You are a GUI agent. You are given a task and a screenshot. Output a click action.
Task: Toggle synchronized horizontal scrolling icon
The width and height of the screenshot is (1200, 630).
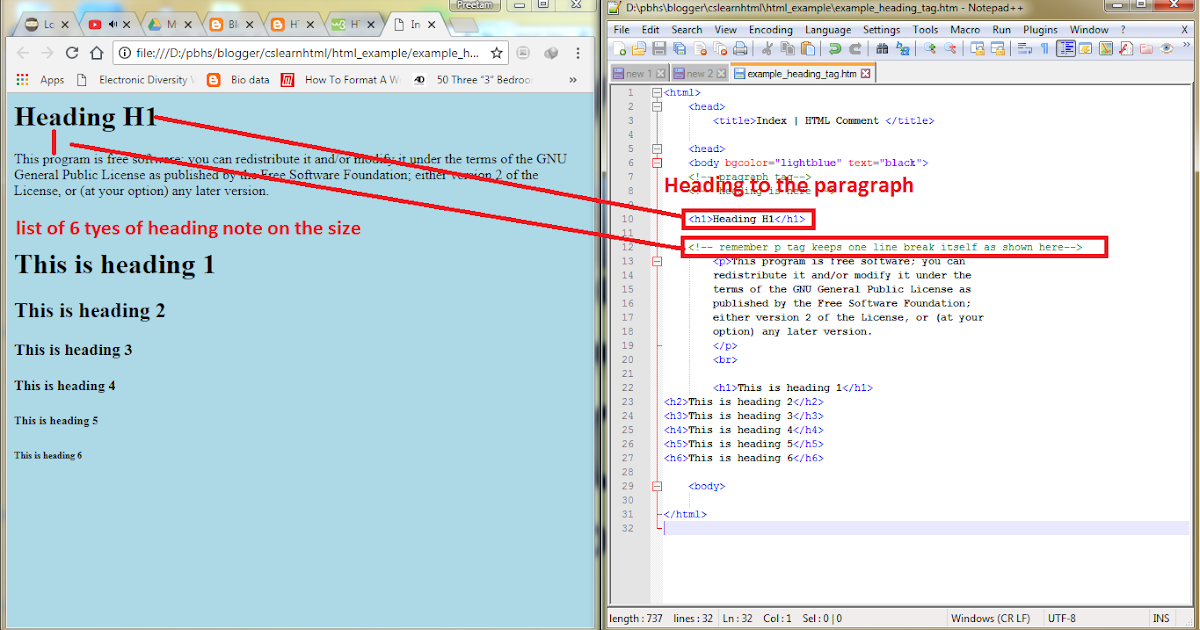tap(997, 47)
